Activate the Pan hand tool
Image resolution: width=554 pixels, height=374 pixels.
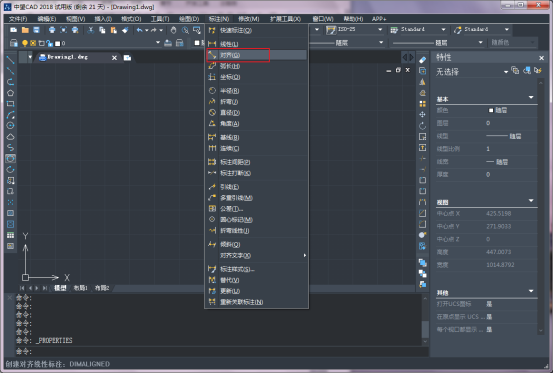173,30
